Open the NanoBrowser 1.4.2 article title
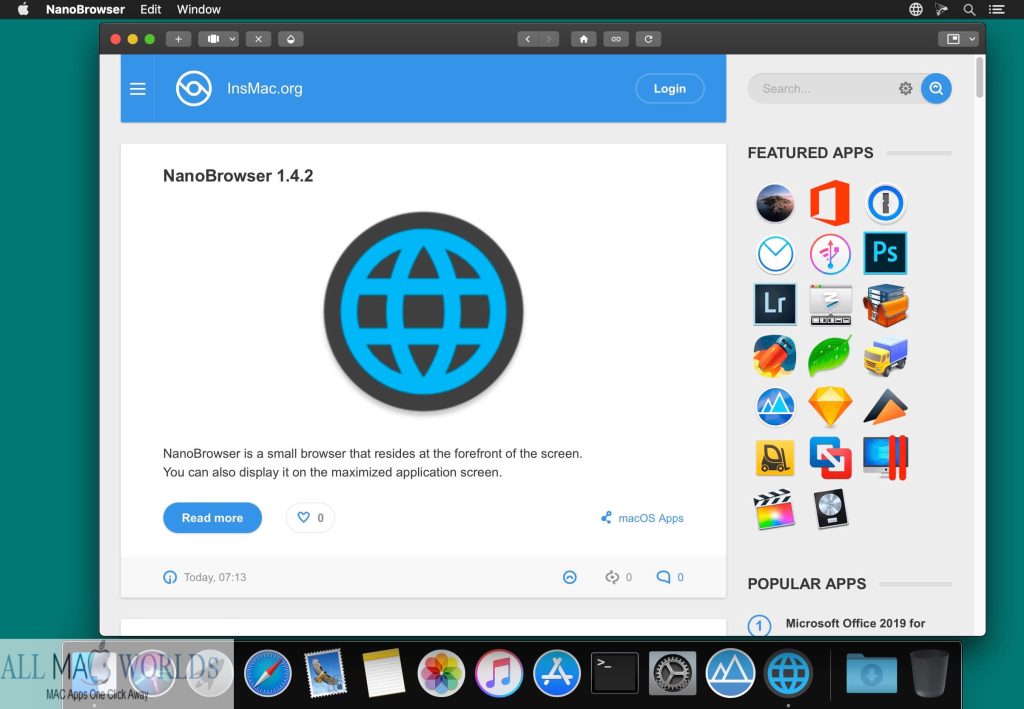The height and width of the screenshot is (709, 1024). click(x=238, y=176)
